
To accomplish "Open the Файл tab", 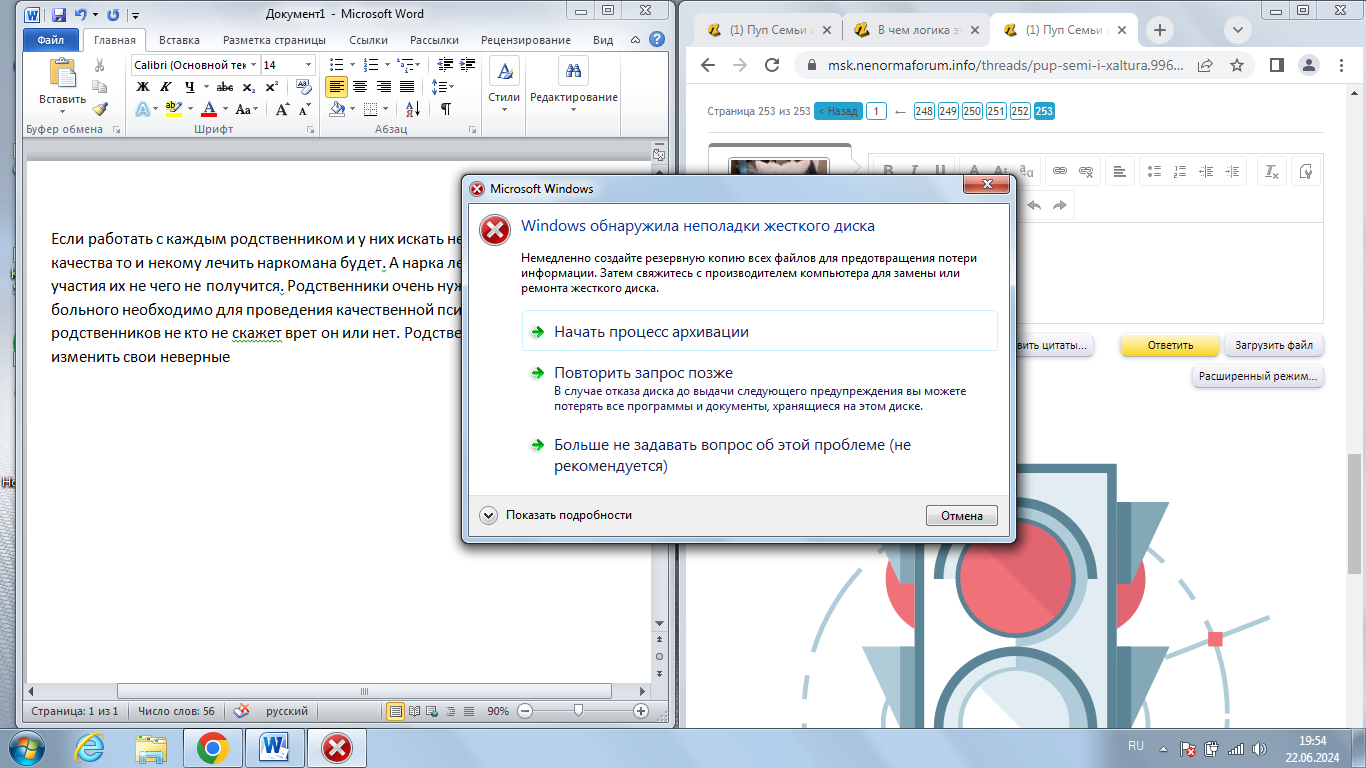I will (50, 40).
